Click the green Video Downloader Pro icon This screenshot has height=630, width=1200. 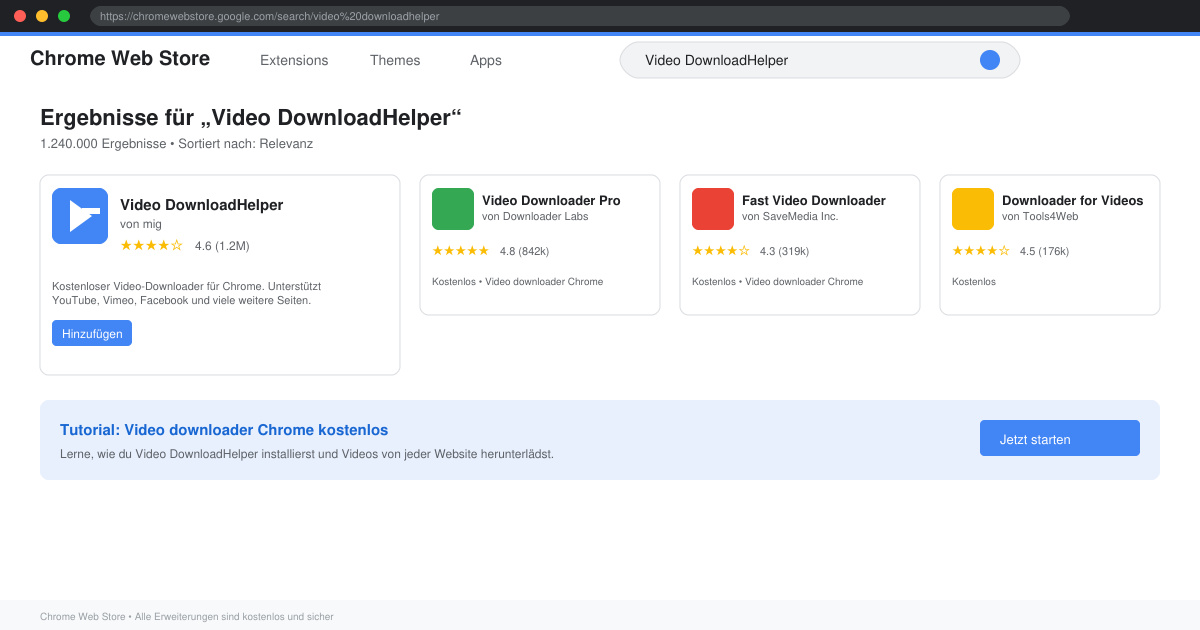[x=453, y=209]
